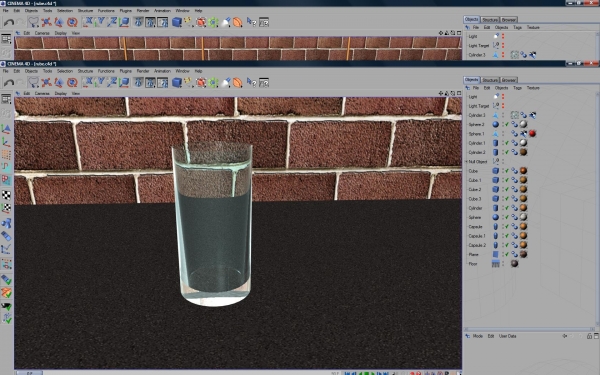Toggle Y axis lock in the front window
The image size is (600, 375).
(x=100, y=82)
